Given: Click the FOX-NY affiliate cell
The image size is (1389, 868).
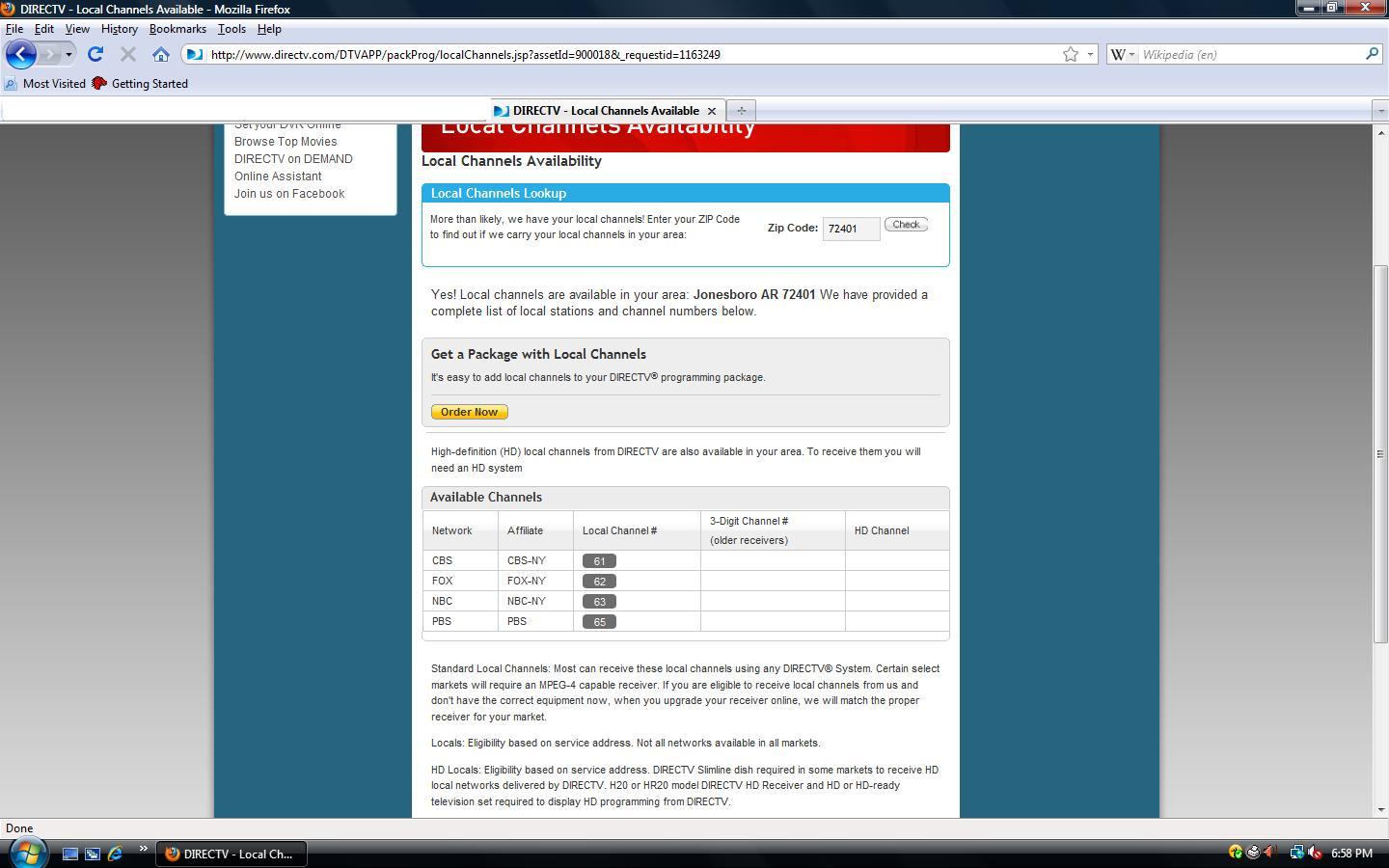Looking at the screenshot, I should pos(535,581).
